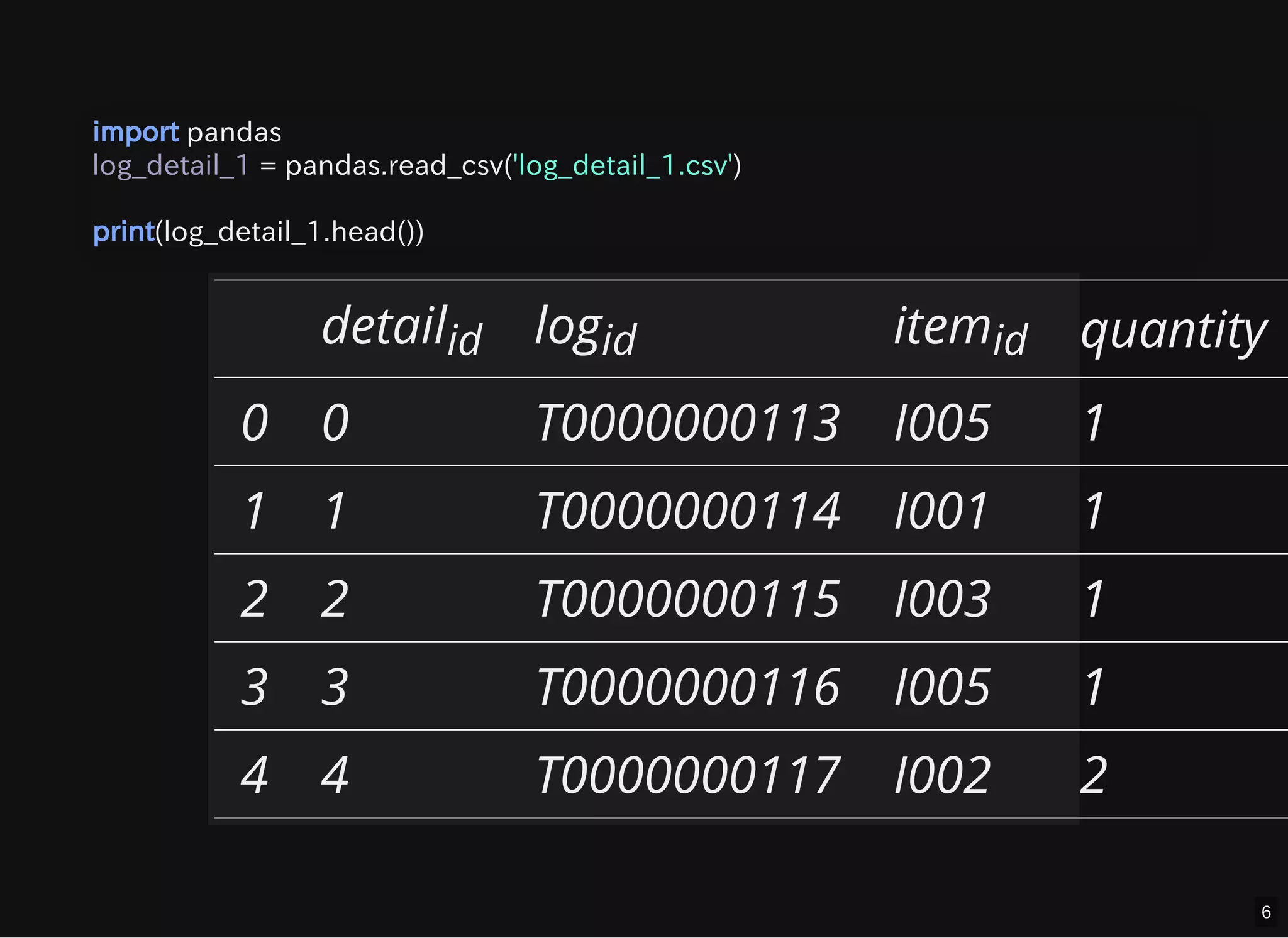This screenshot has width=1288, height=938.
Task: Click the row index 0 cell
Action: pos(255,422)
